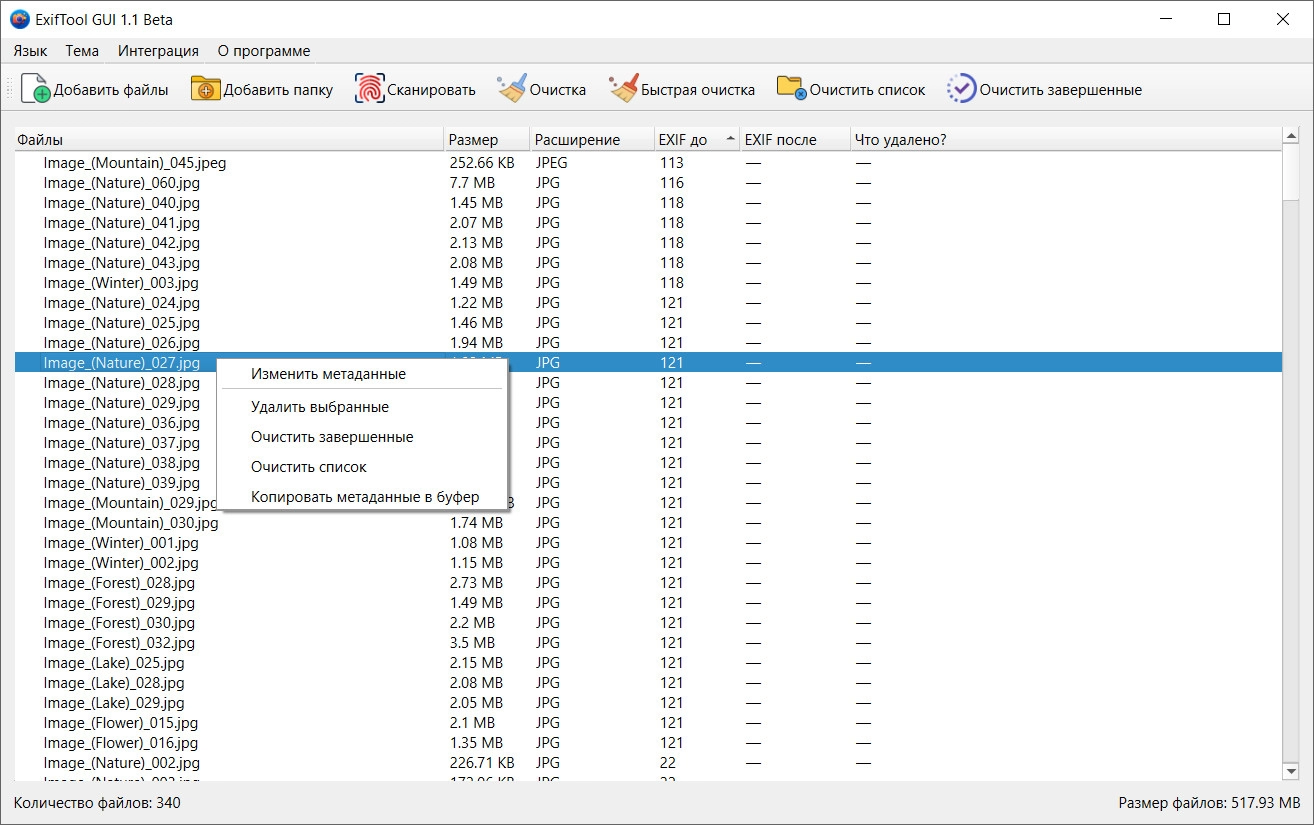Click the Добавить папку folder icon
The image size is (1314, 825).
[x=205, y=89]
